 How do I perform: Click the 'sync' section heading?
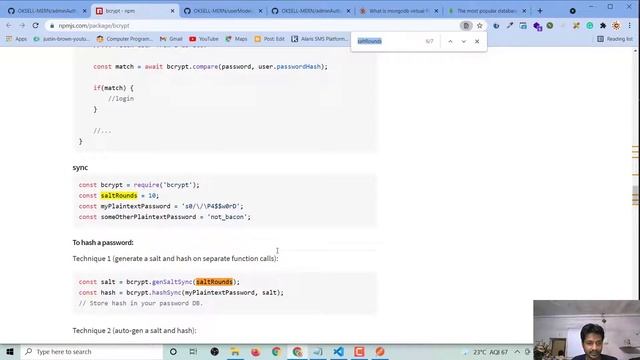click(x=80, y=167)
